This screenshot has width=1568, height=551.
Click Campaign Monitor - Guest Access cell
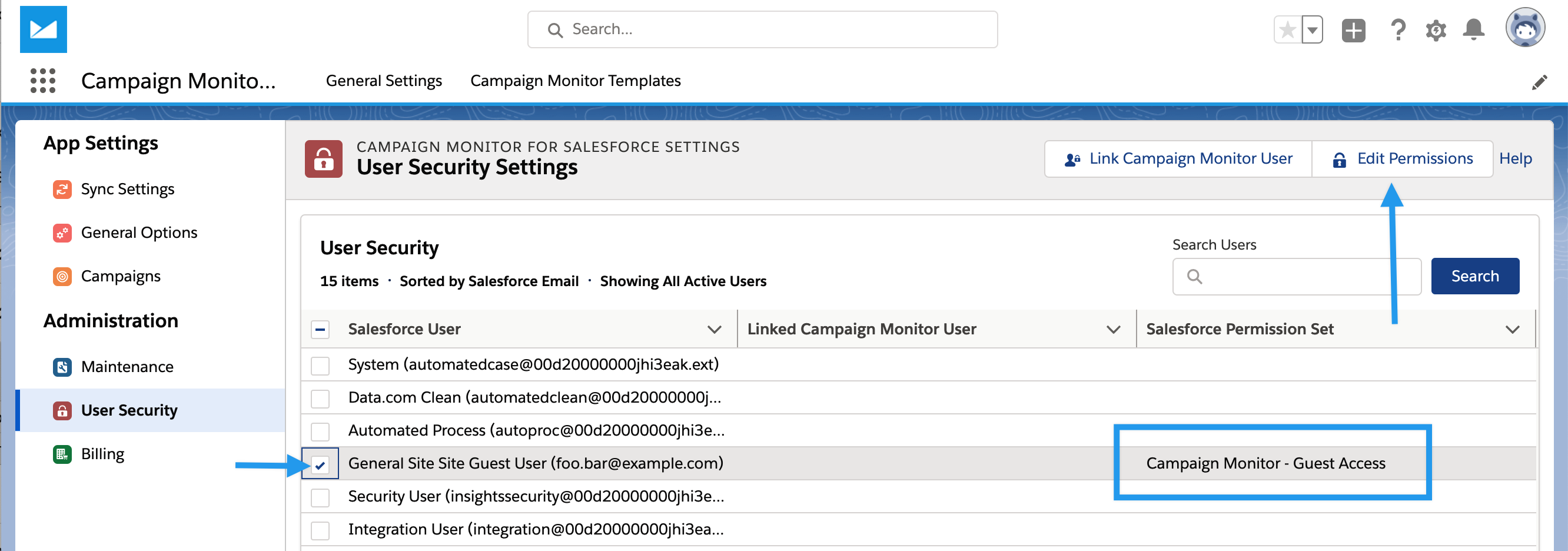pyautogui.click(x=1265, y=464)
